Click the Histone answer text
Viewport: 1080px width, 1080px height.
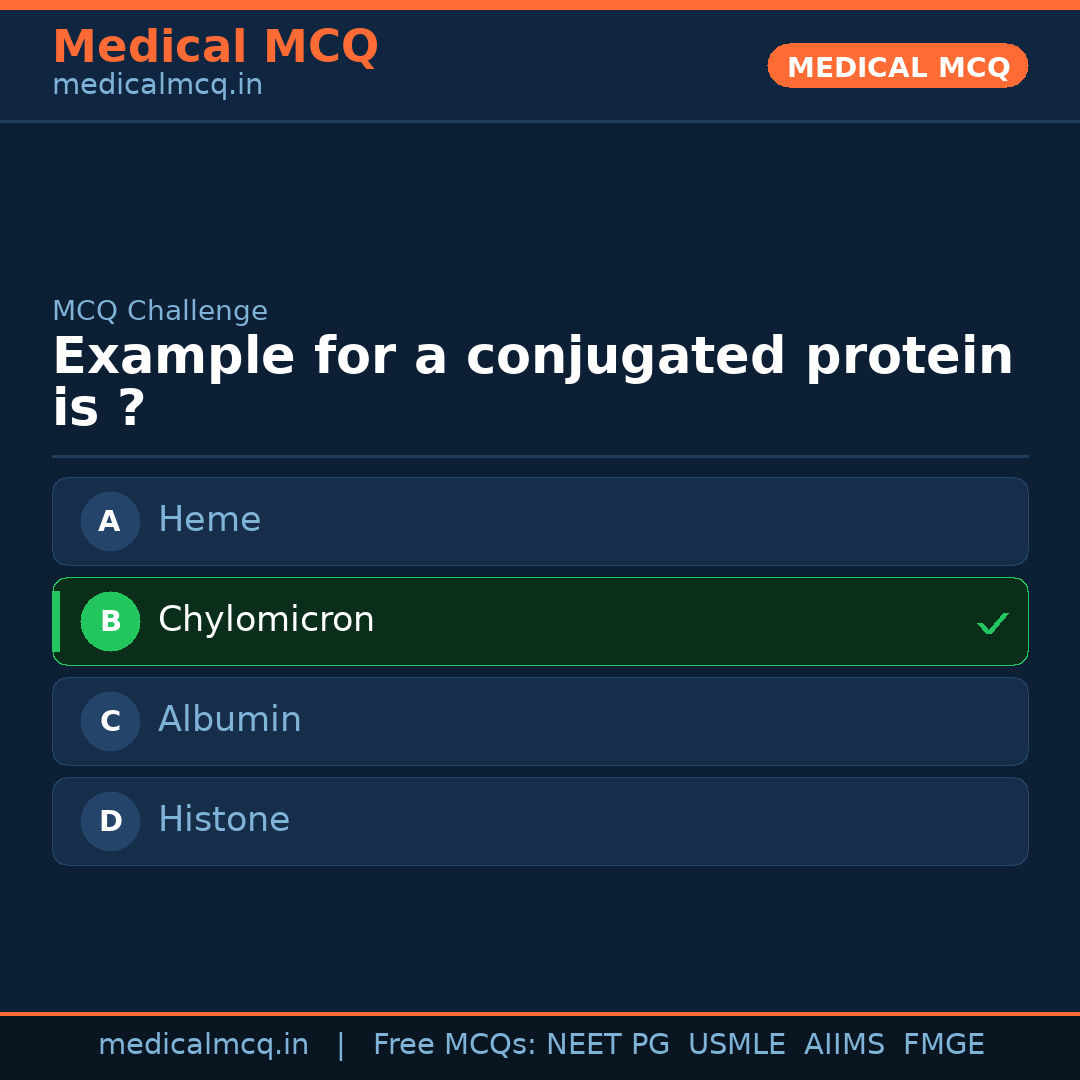point(224,820)
